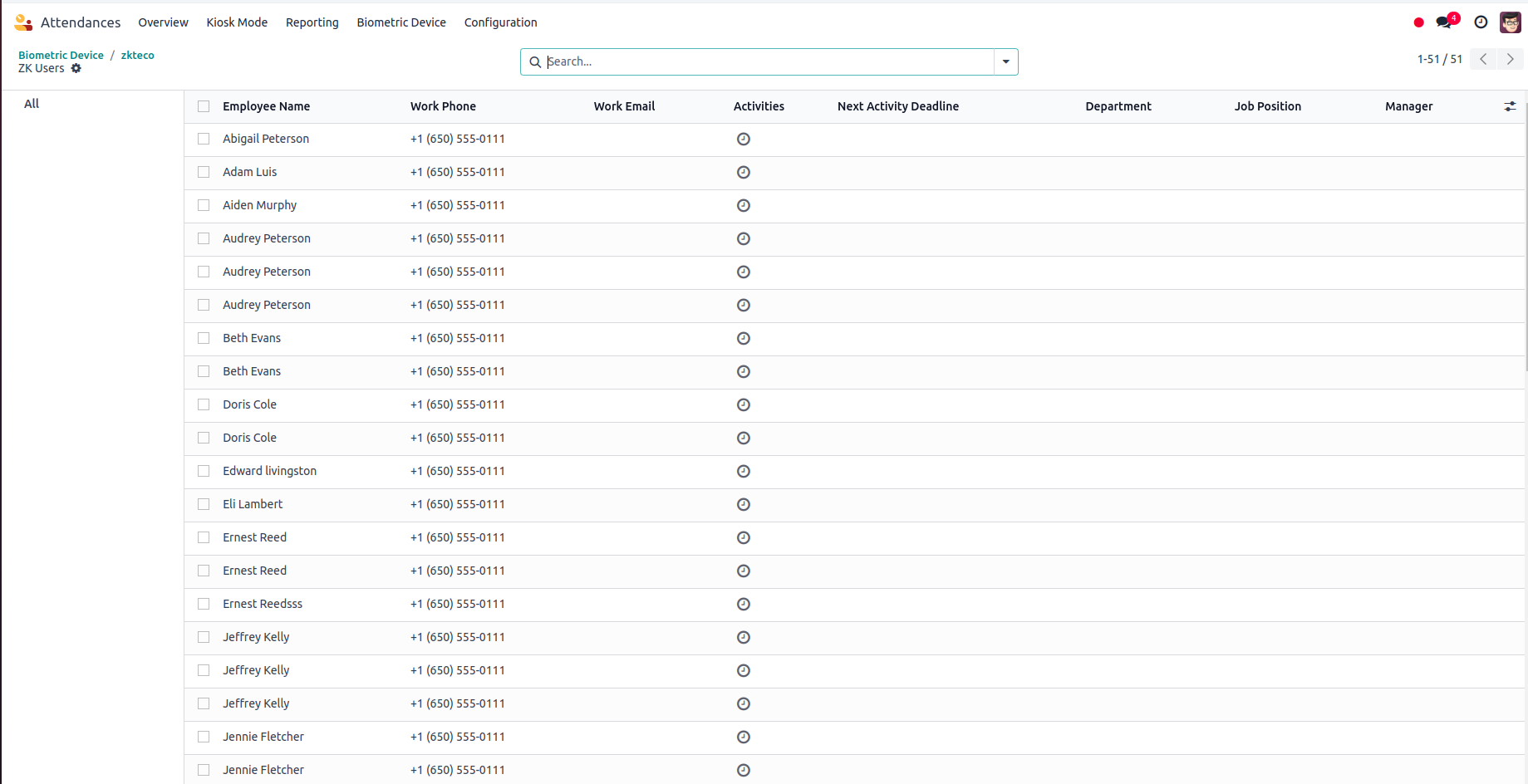Click the search magnifier icon

coord(535,61)
